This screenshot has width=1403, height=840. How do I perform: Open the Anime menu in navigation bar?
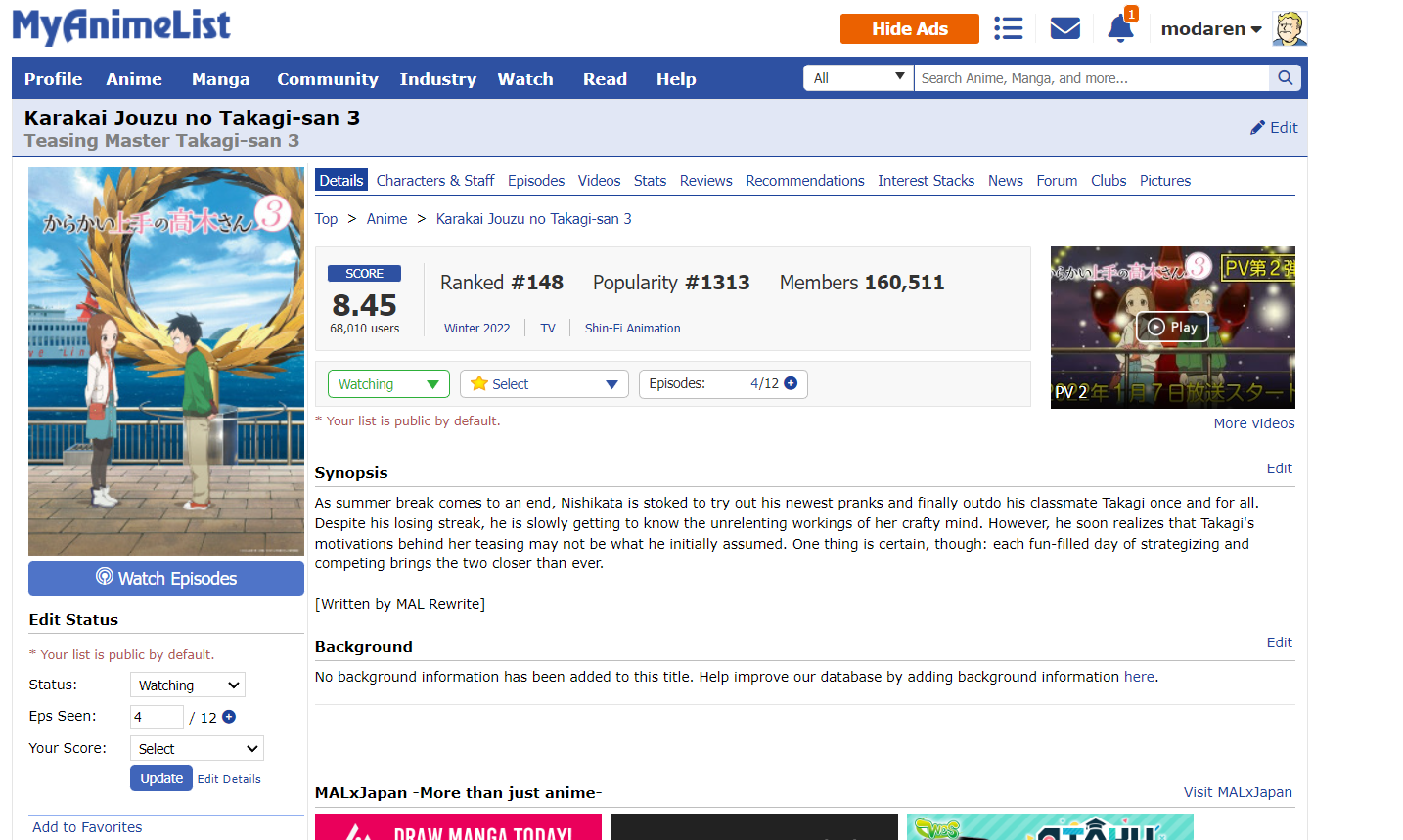pos(134,79)
